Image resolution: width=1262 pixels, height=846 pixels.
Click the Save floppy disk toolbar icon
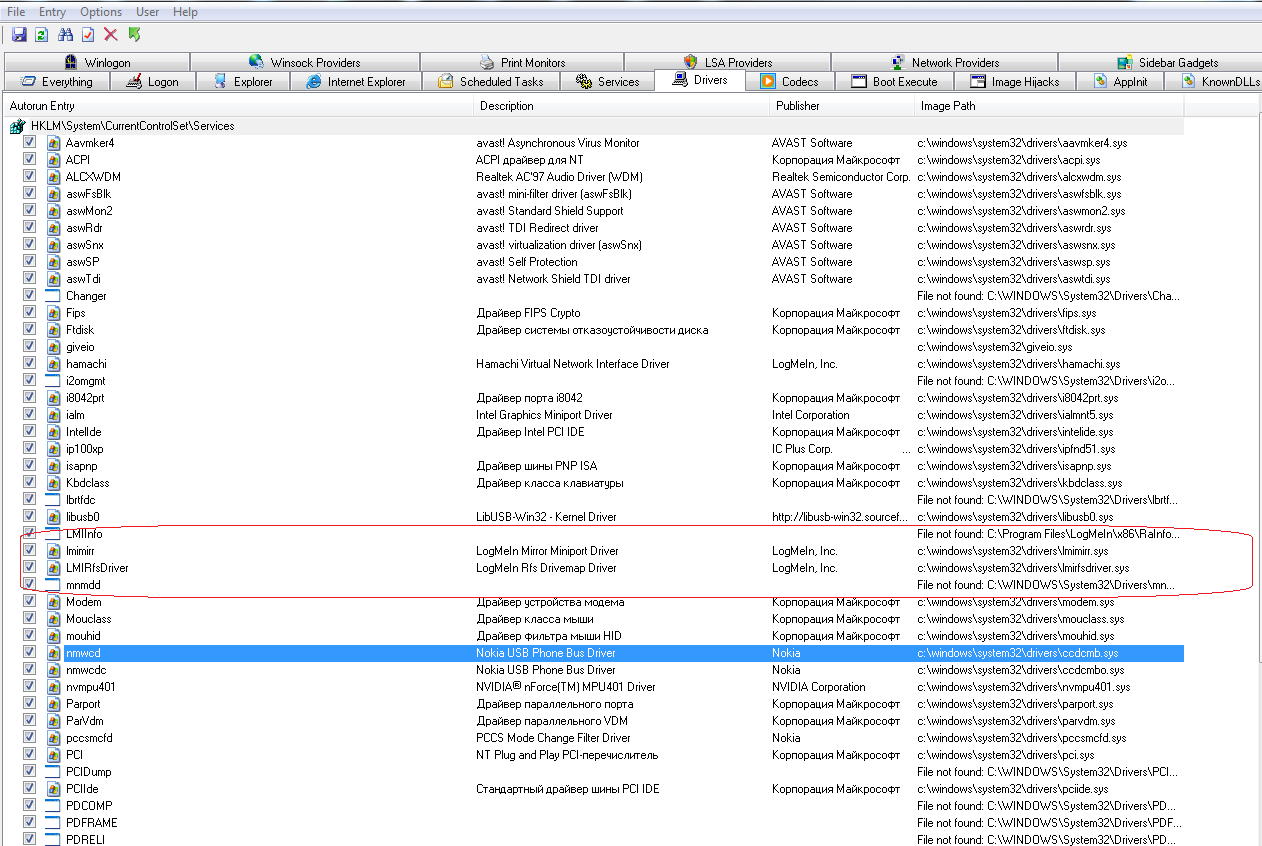(x=19, y=35)
